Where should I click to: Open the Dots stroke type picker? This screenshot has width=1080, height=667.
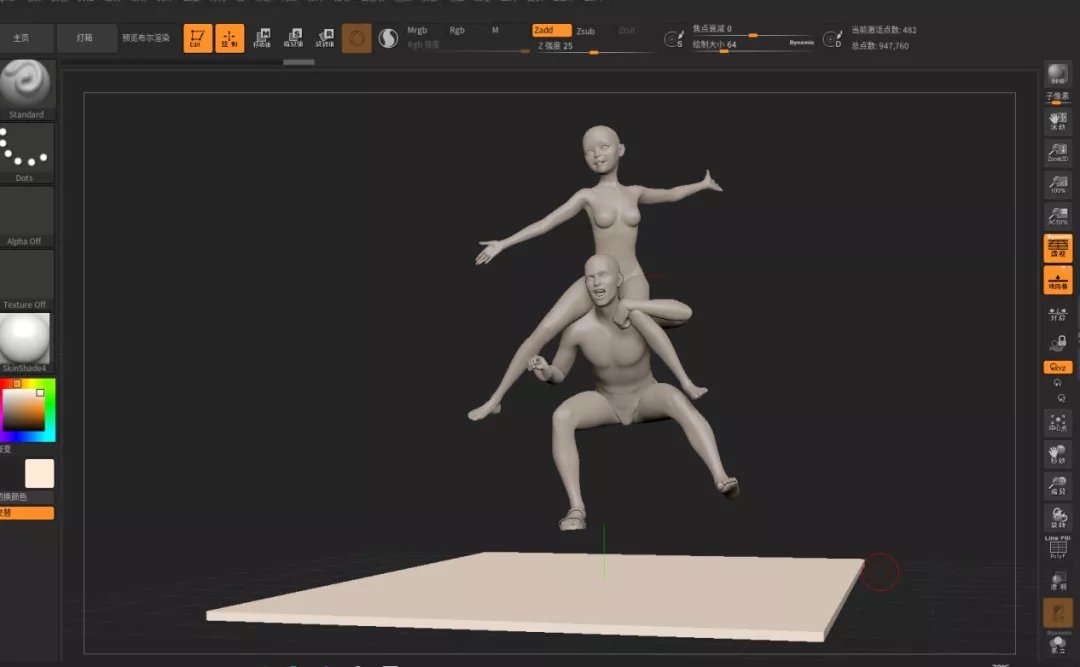coord(25,153)
